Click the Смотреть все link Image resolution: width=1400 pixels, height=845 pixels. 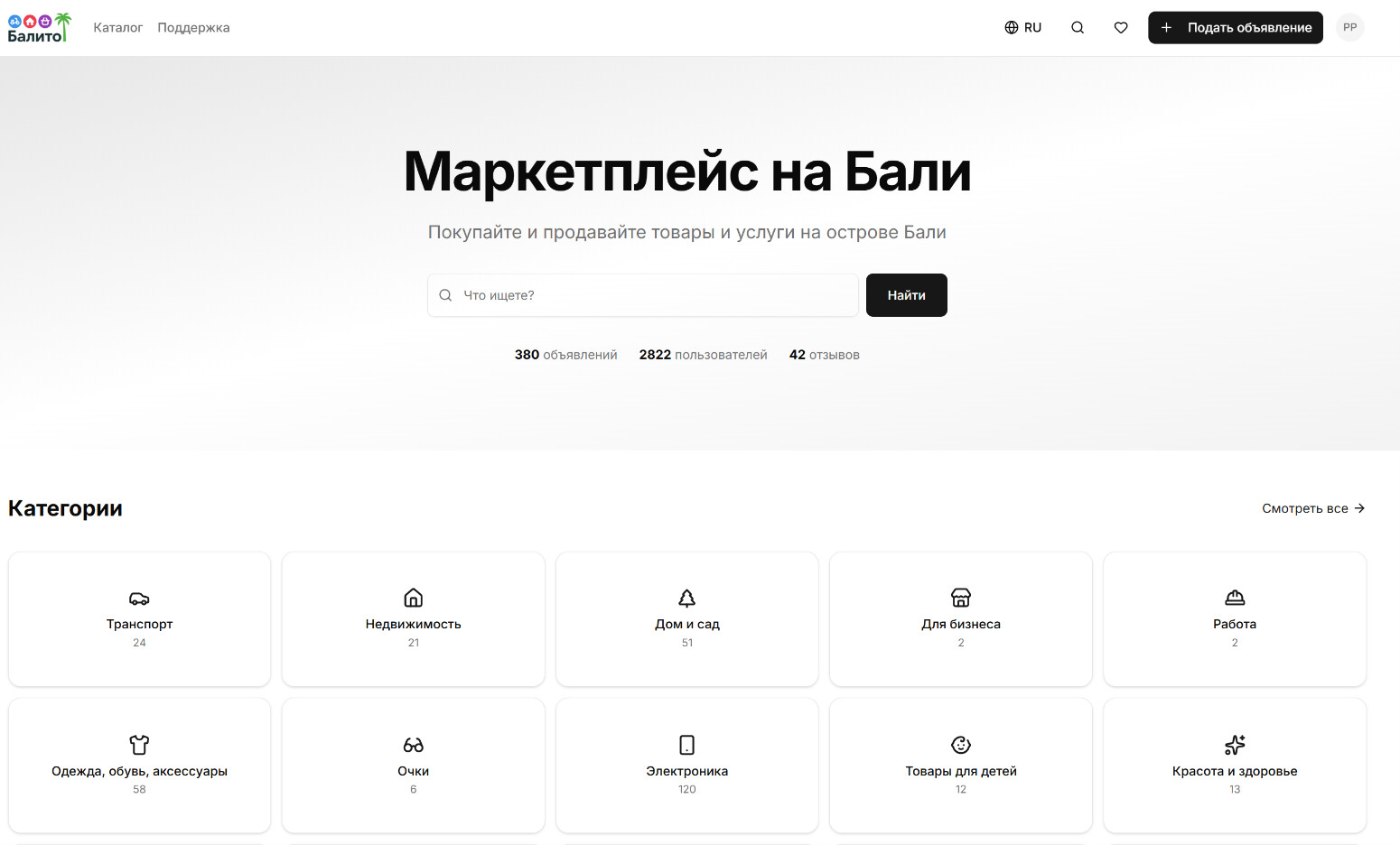pyautogui.click(x=1313, y=508)
